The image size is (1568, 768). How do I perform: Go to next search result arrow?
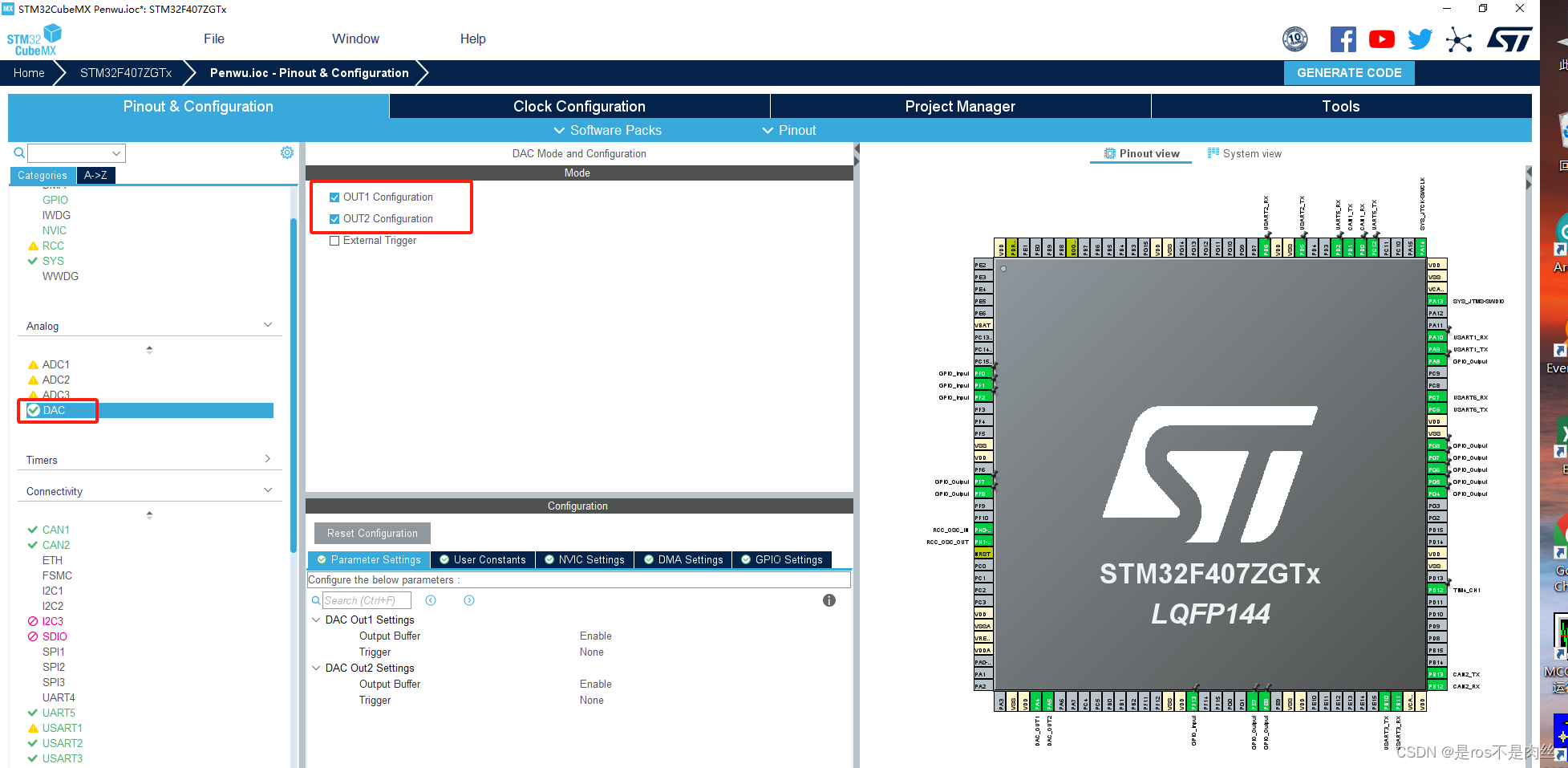point(469,600)
